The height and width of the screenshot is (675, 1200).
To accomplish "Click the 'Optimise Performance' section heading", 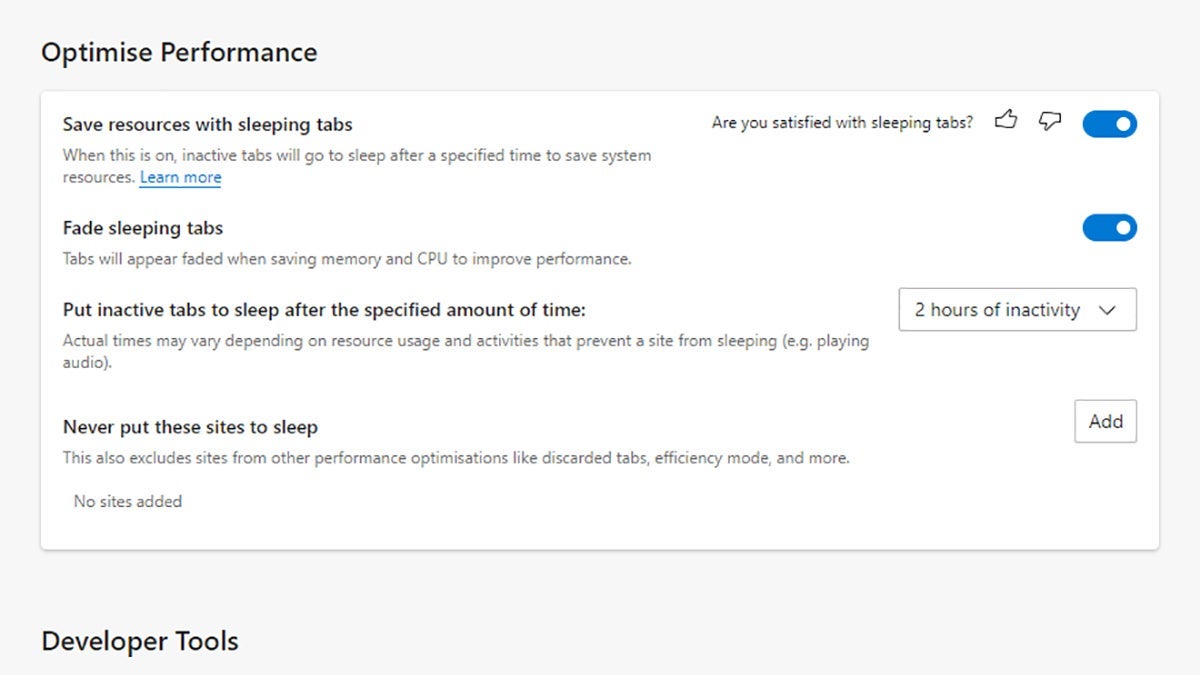I will pos(179,52).
